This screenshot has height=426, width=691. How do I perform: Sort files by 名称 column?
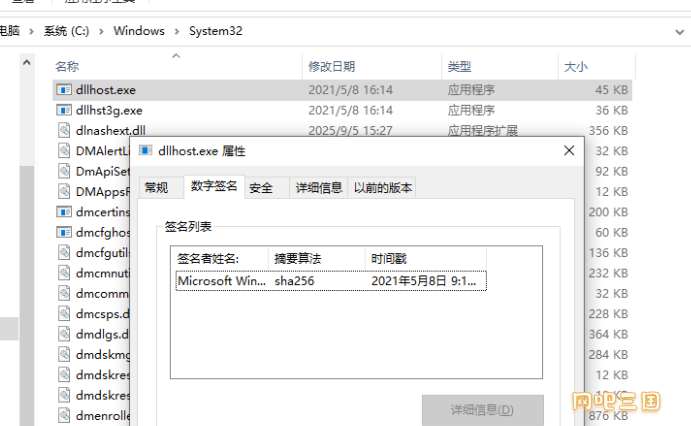[176, 67]
